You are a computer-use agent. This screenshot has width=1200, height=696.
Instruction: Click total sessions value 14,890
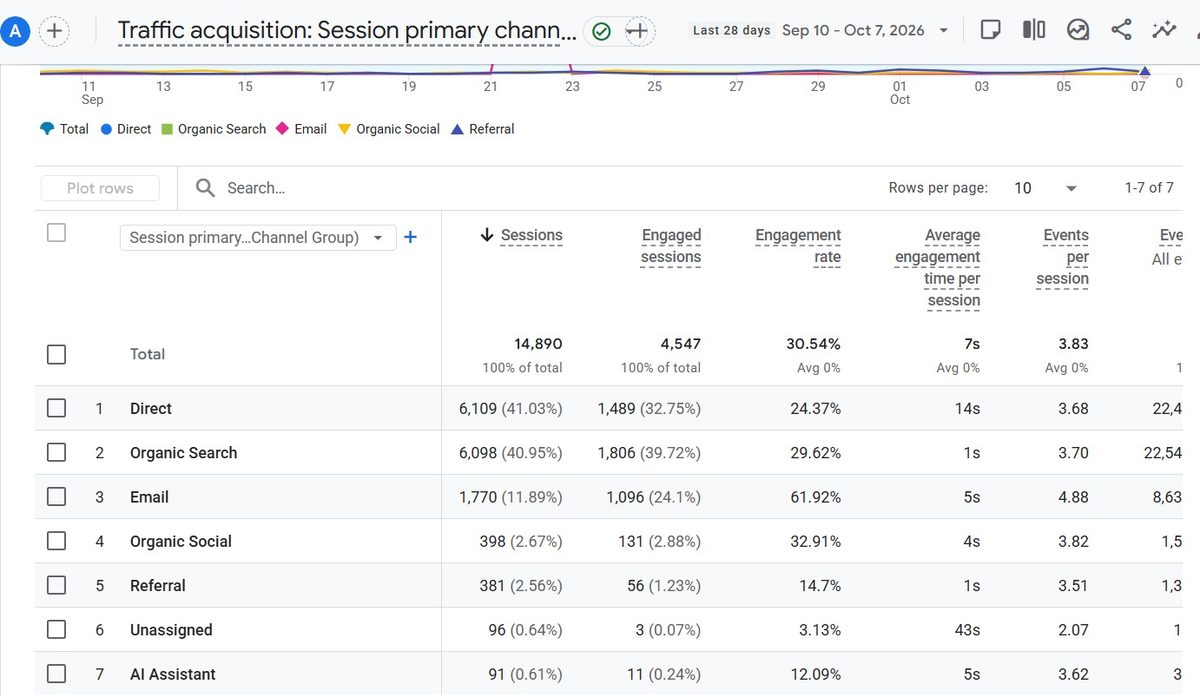coord(538,344)
